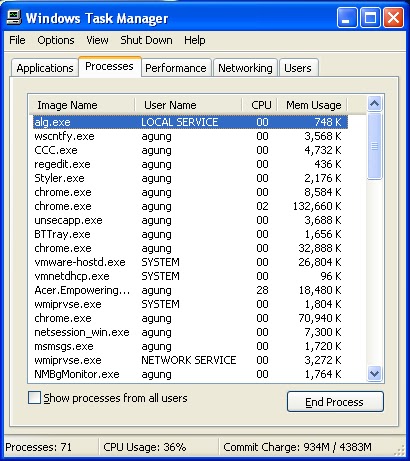The image size is (410, 461).
Task: Open the Networking tab
Action: (x=245, y=68)
